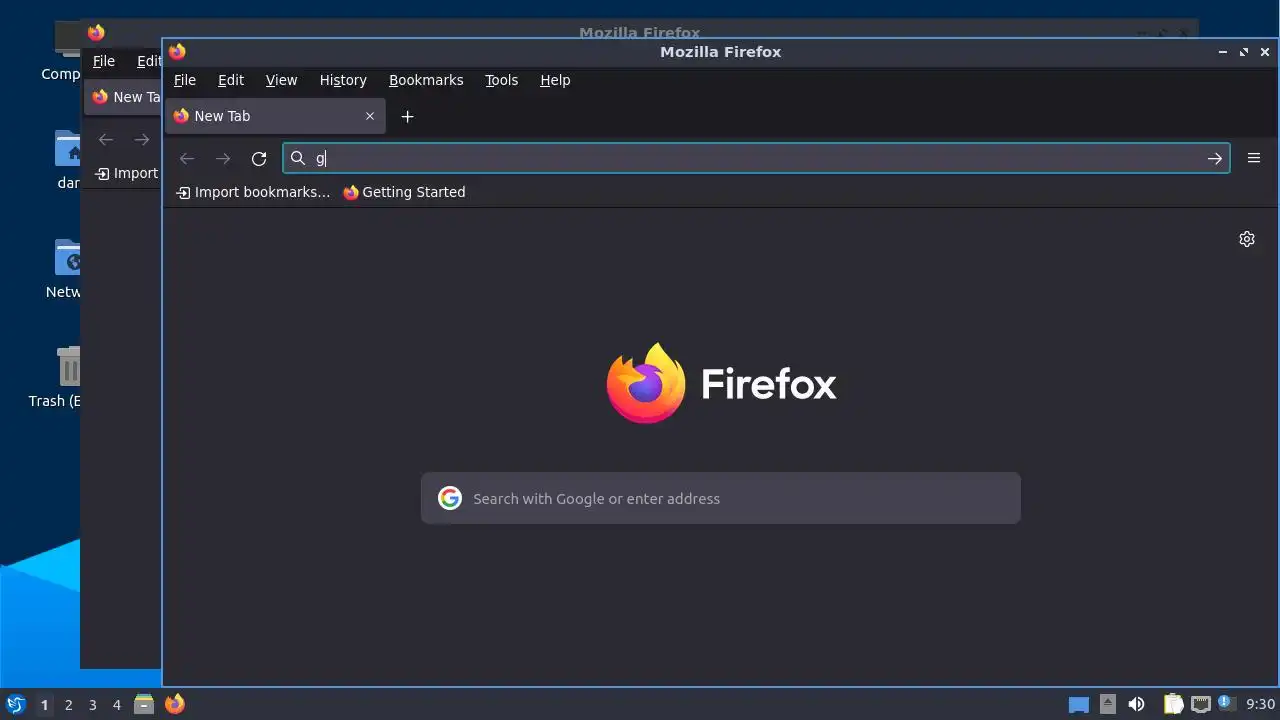Click the Search with Google box
This screenshot has height=720, width=1280.
tap(721, 498)
